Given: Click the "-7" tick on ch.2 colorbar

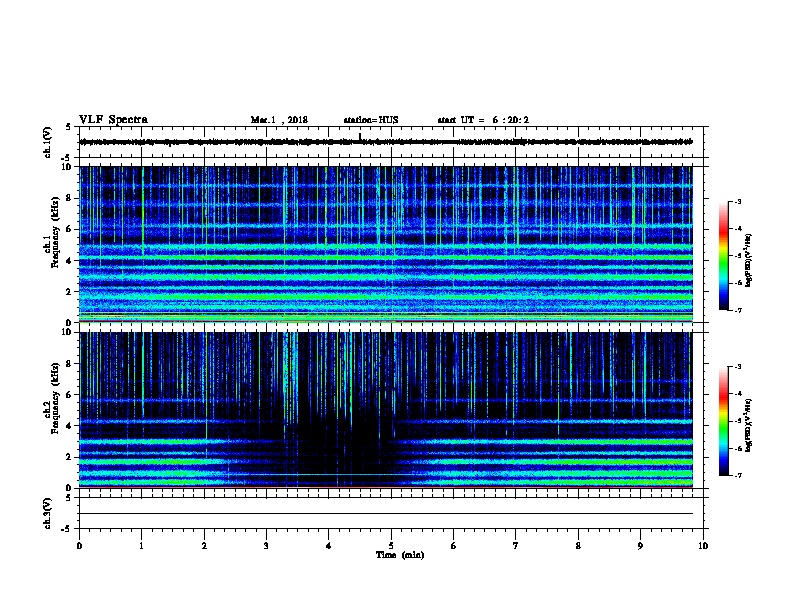Looking at the screenshot, I should [738, 475].
